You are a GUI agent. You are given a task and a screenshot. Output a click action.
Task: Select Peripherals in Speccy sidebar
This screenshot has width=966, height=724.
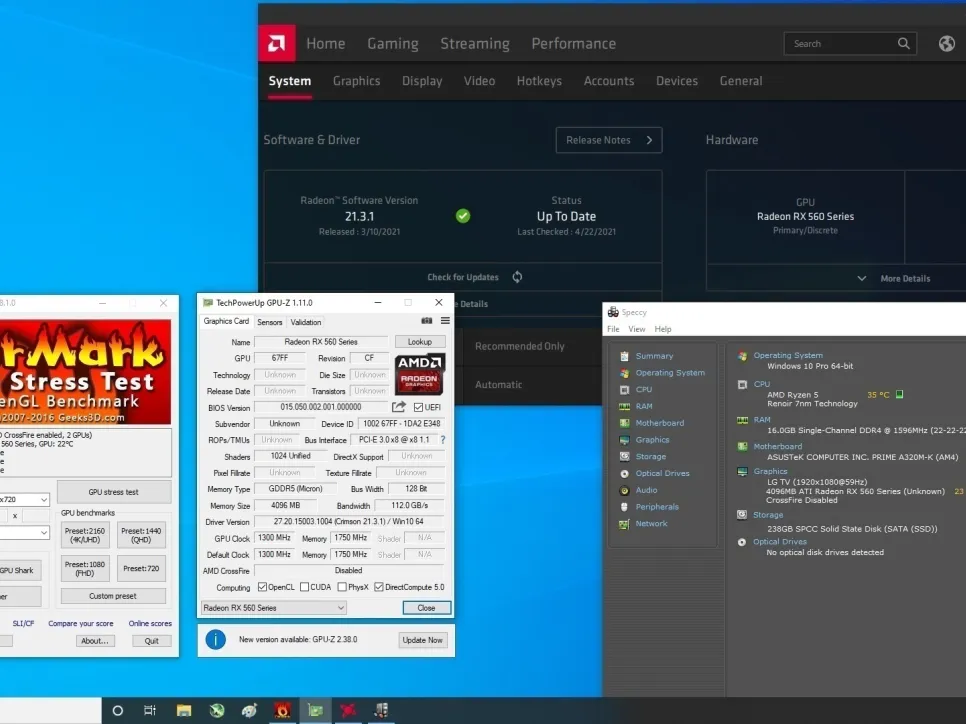click(x=657, y=506)
